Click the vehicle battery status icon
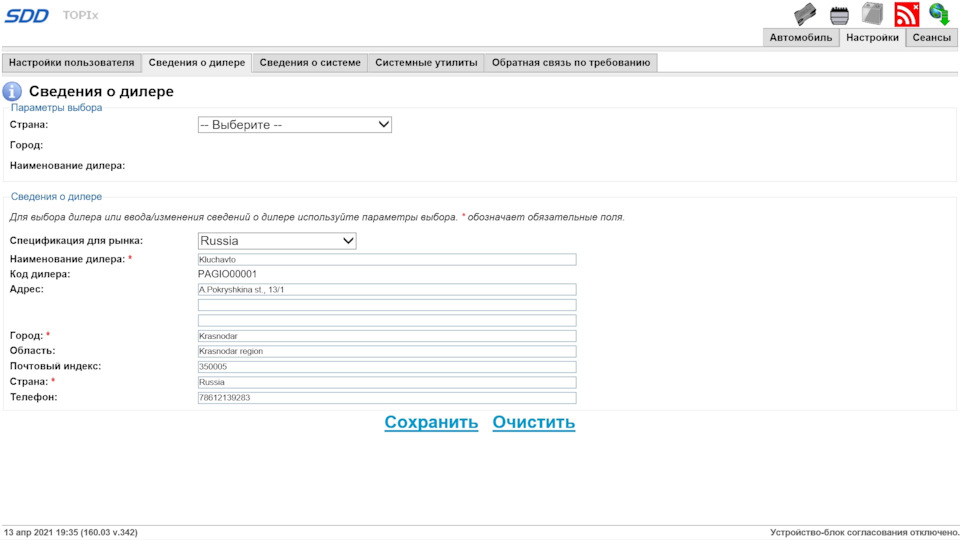This screenshot has height=540, width=960. [872, 14]
